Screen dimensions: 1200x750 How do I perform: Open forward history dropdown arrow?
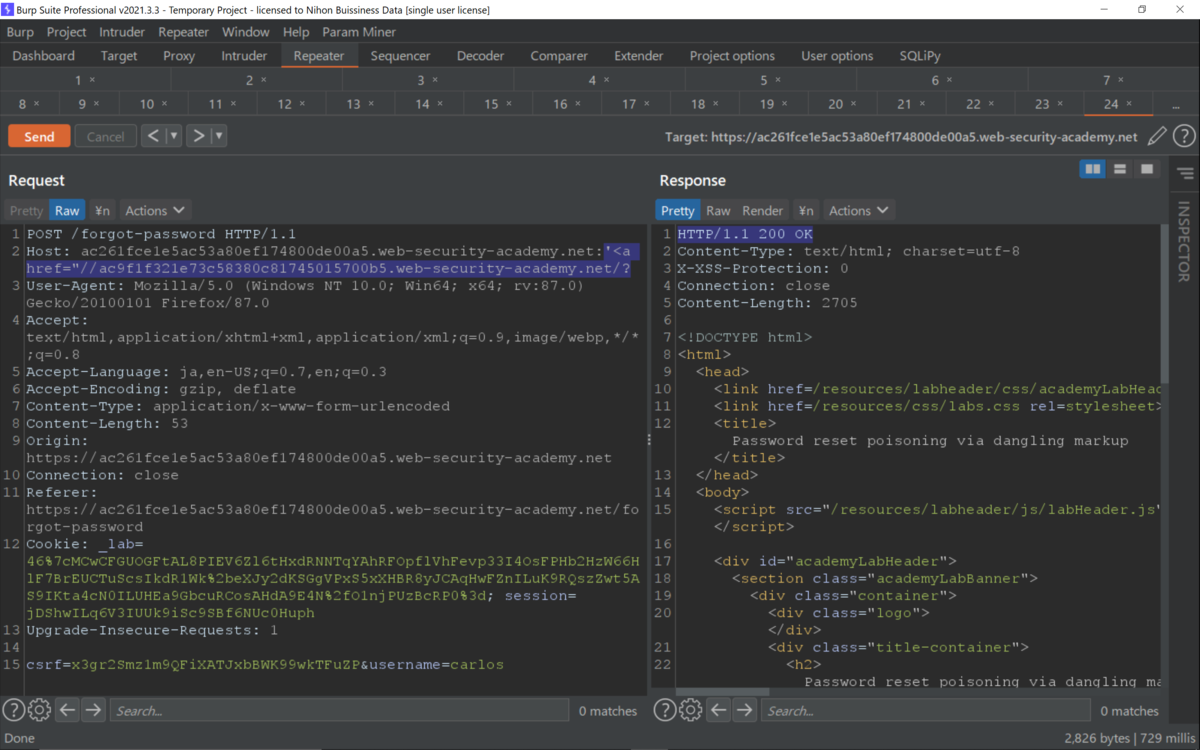pos(219,136)
